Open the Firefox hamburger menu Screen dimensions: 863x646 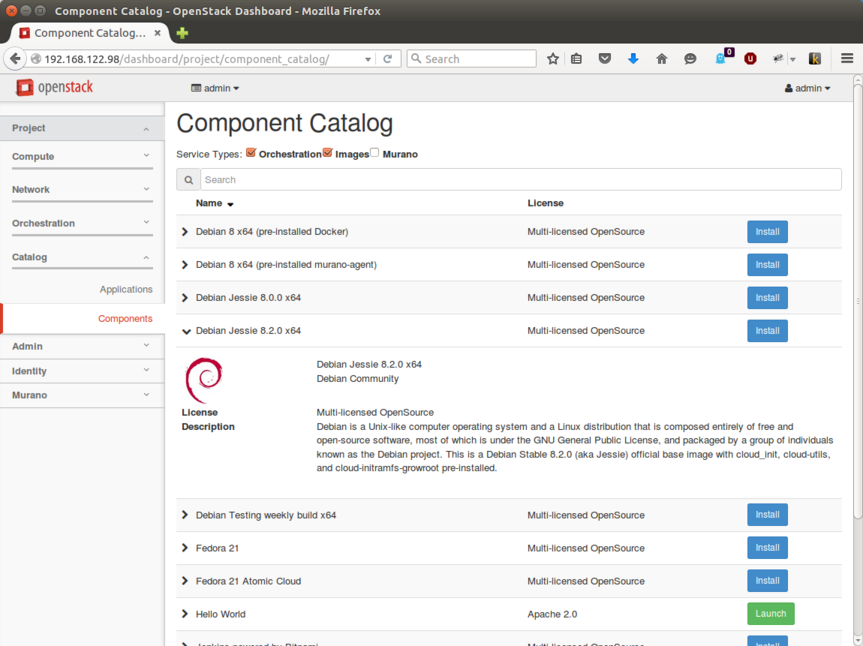846,58
